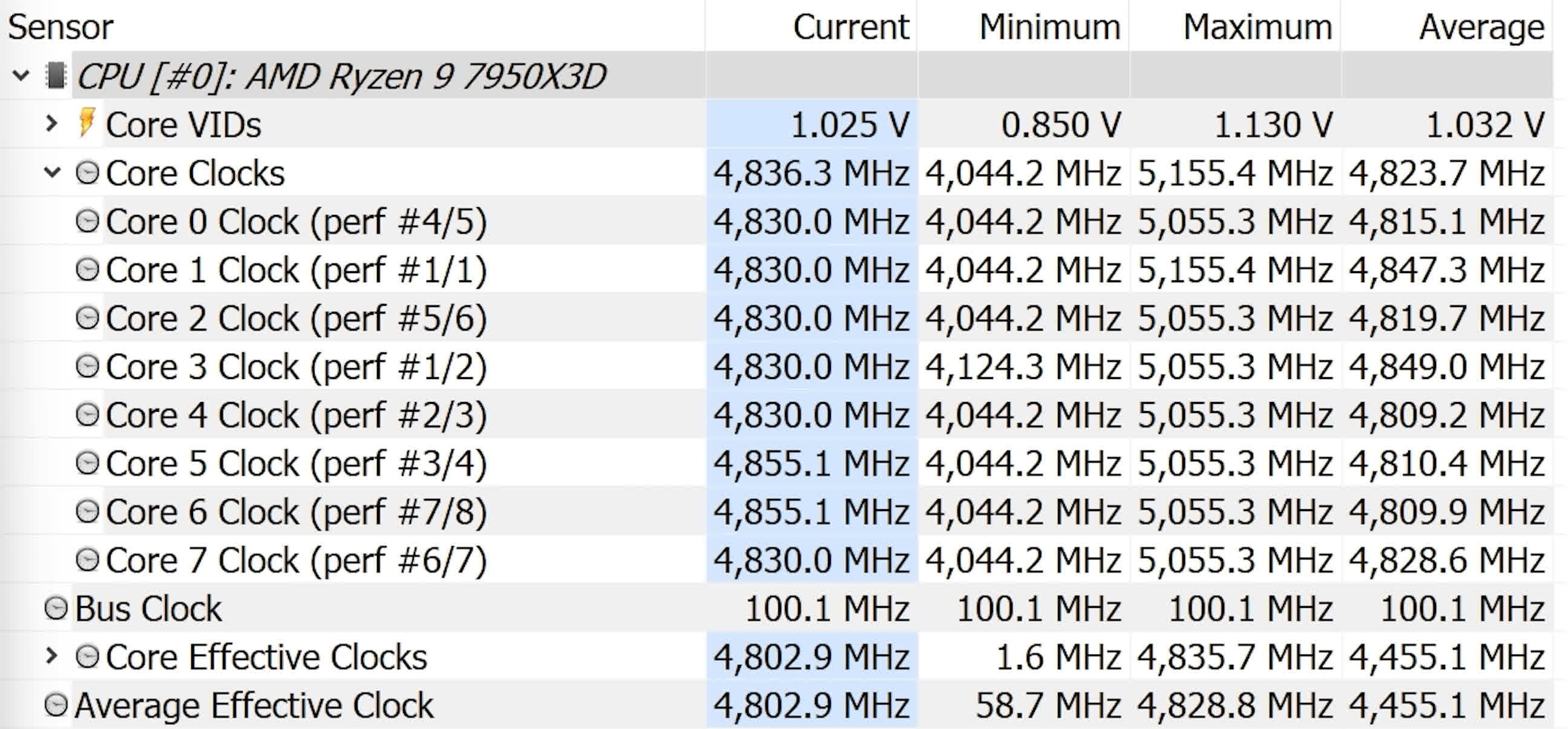Click the clock icon beside Core Clocks
1568x729 pixels.
(x=87, y=173)
